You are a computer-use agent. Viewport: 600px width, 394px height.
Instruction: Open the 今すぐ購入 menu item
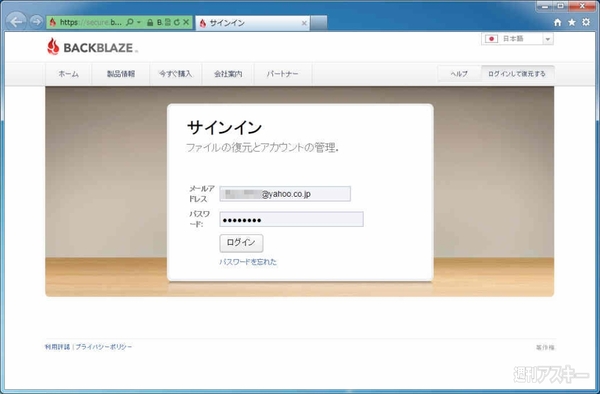(x=175, y=74)
